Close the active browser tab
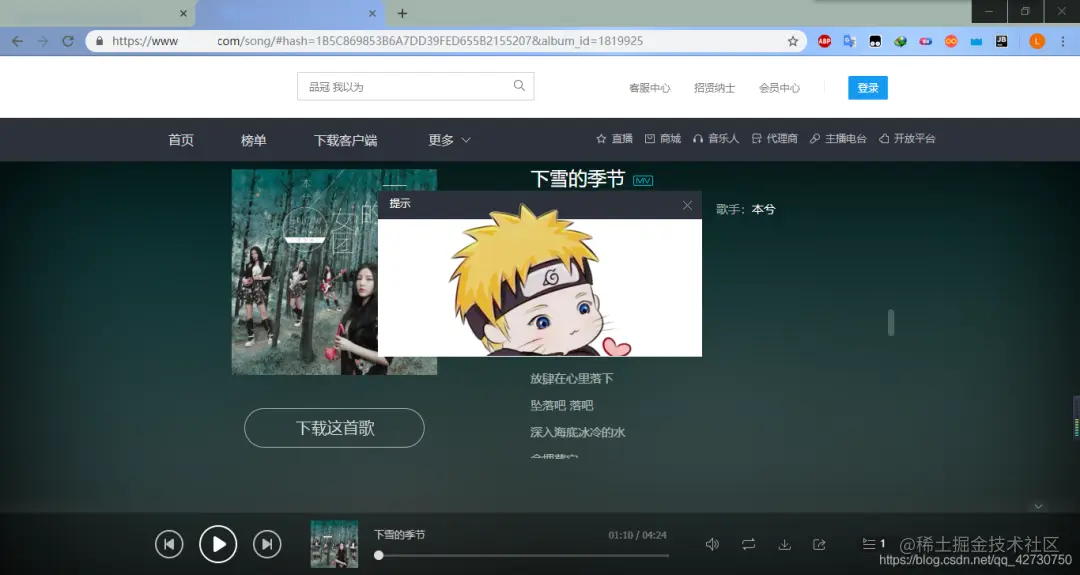 click(x=372, y=13)
